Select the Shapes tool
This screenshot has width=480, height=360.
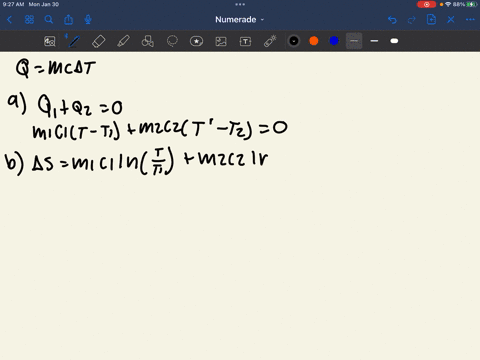(x=147, y=41)
